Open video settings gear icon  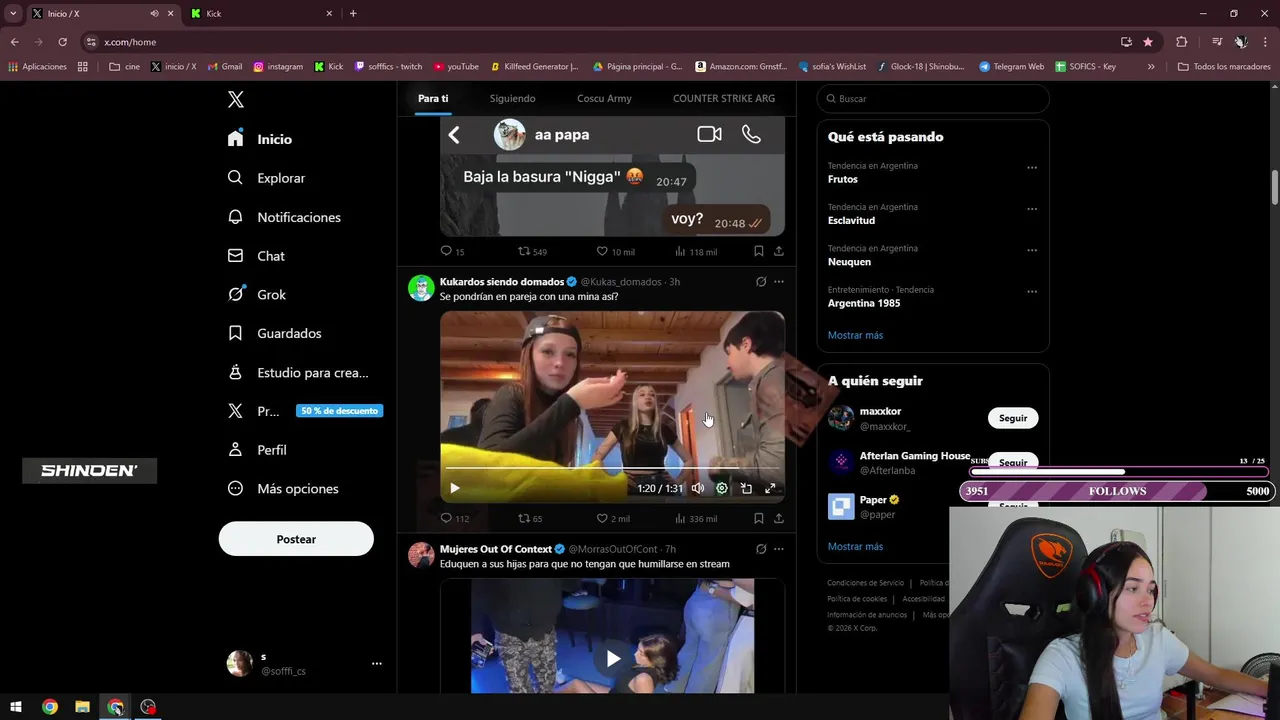click(722, 488)
